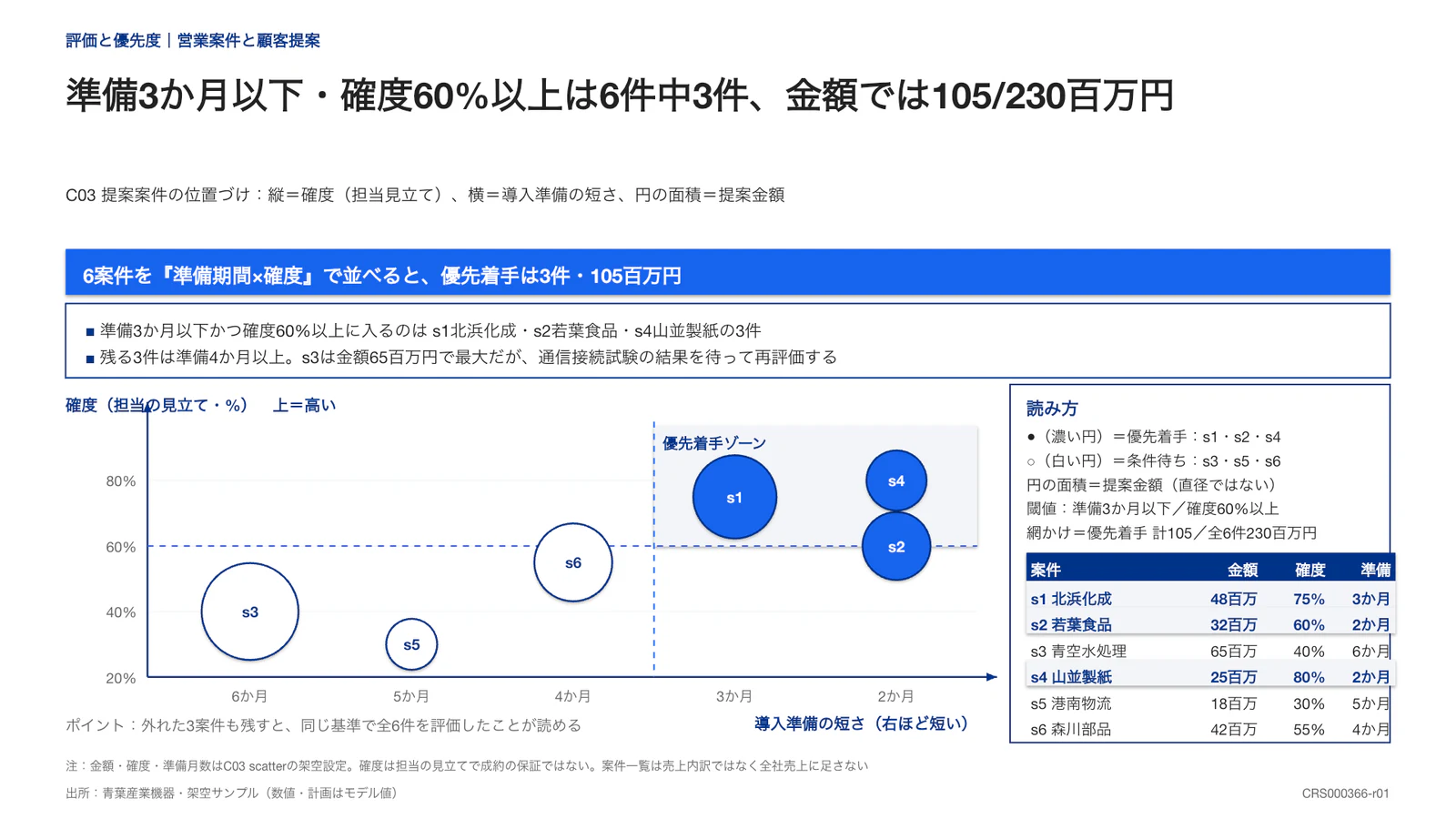Click axis title 導入準備の短さ（右ほど短い）
Image resolution: width=1456 pixels, height=819 pixels.
pyautogui.click(x=861, y=723)
